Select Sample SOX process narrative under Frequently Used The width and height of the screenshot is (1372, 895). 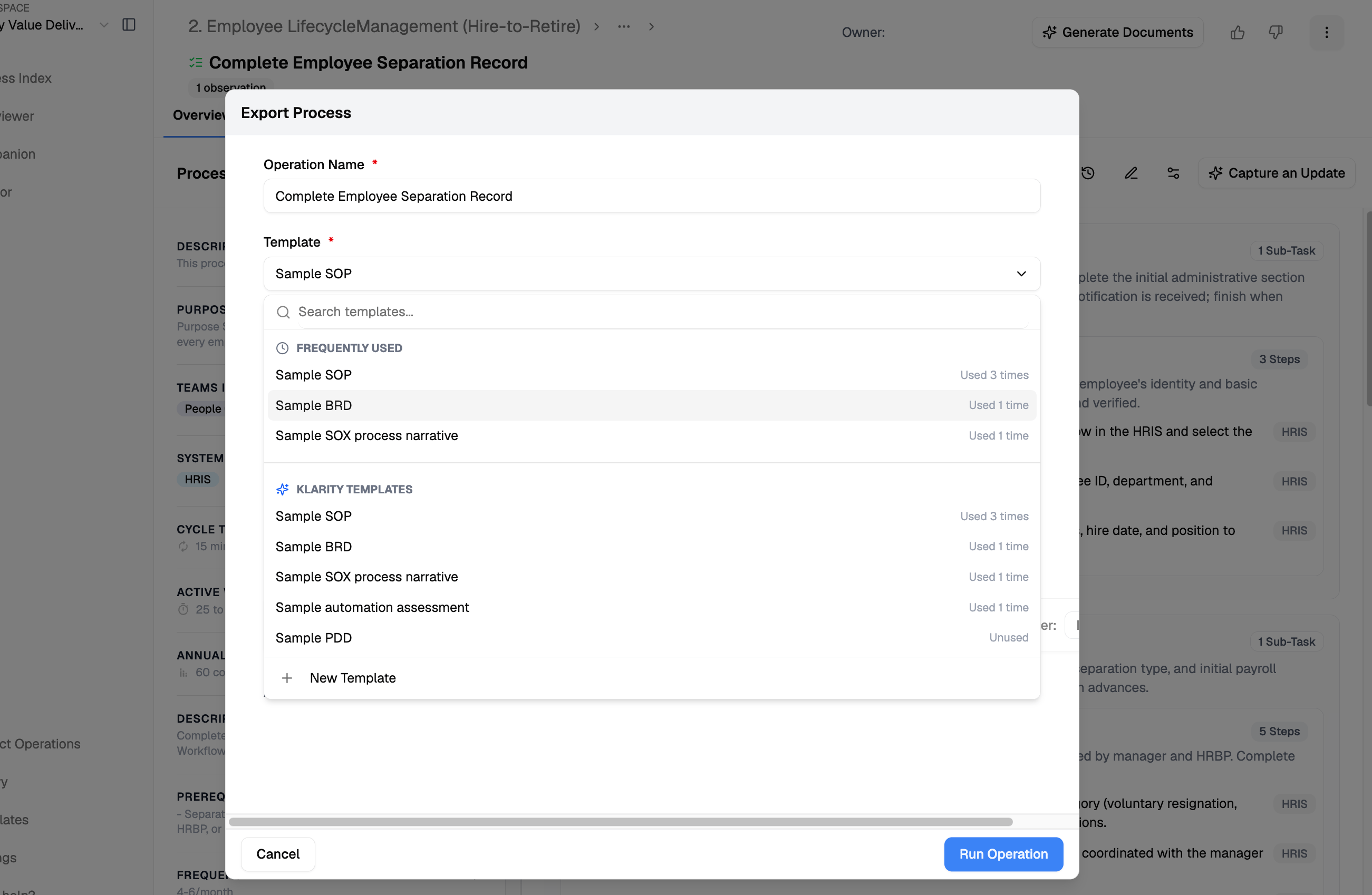point(651,436)
